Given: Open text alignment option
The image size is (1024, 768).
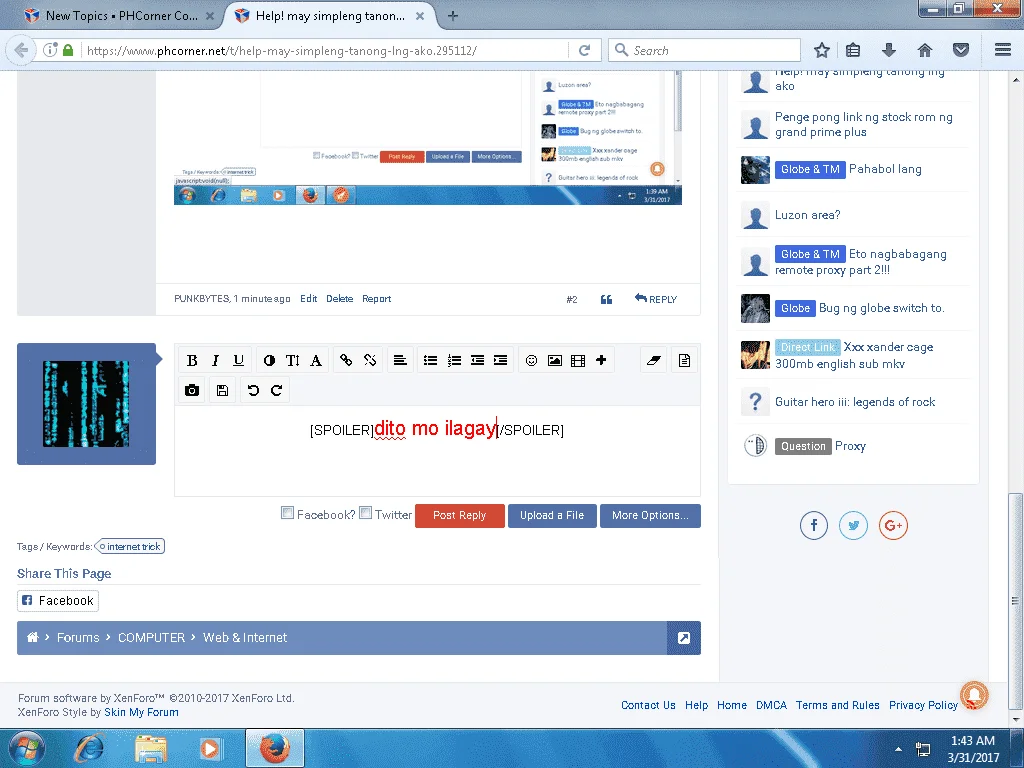Looking at the screenshot, I should (x=400, y=360).
